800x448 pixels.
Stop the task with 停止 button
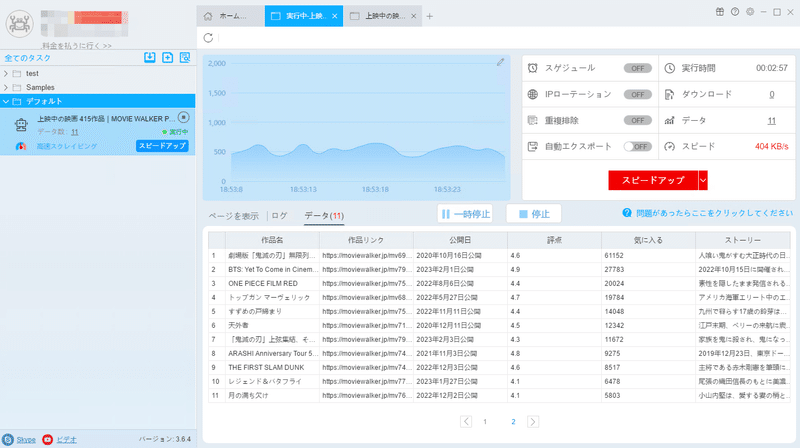click(x=534, y=214)
